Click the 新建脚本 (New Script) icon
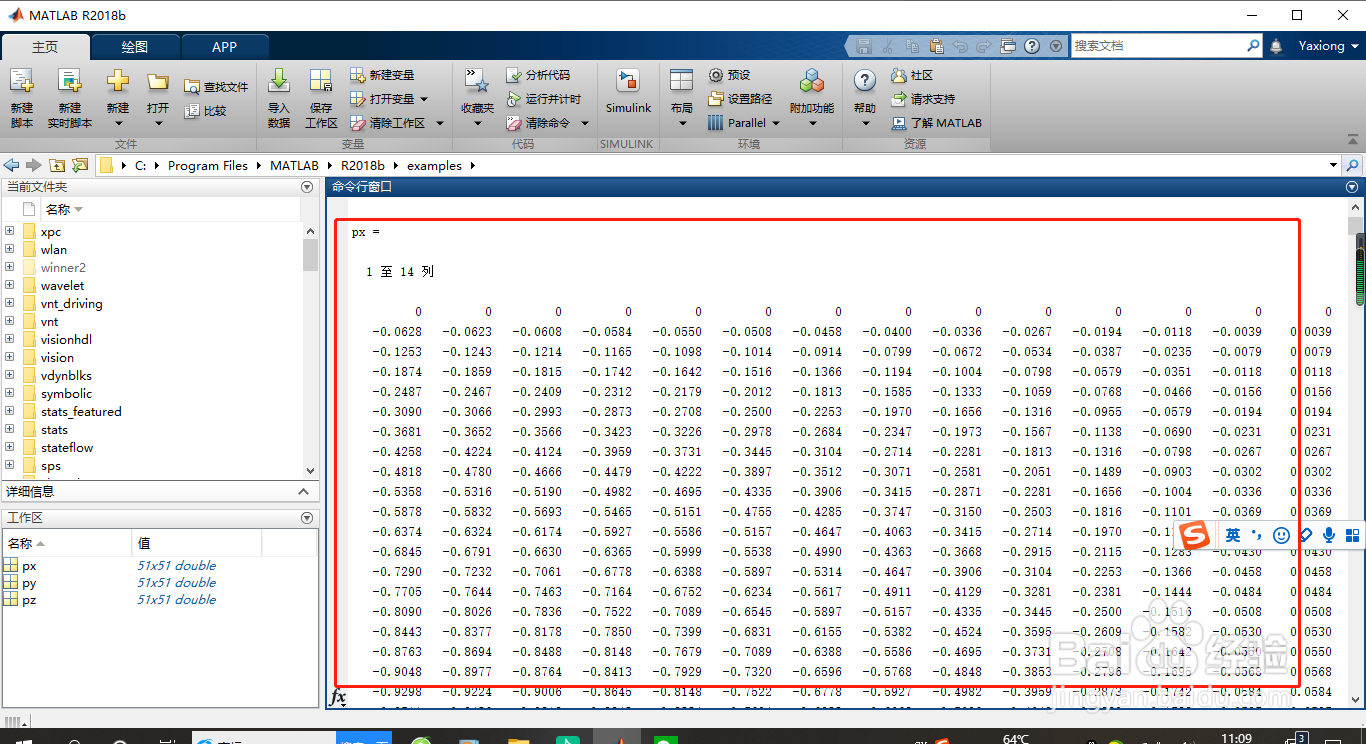This screenshot has height=744, width=1366. 21,82
